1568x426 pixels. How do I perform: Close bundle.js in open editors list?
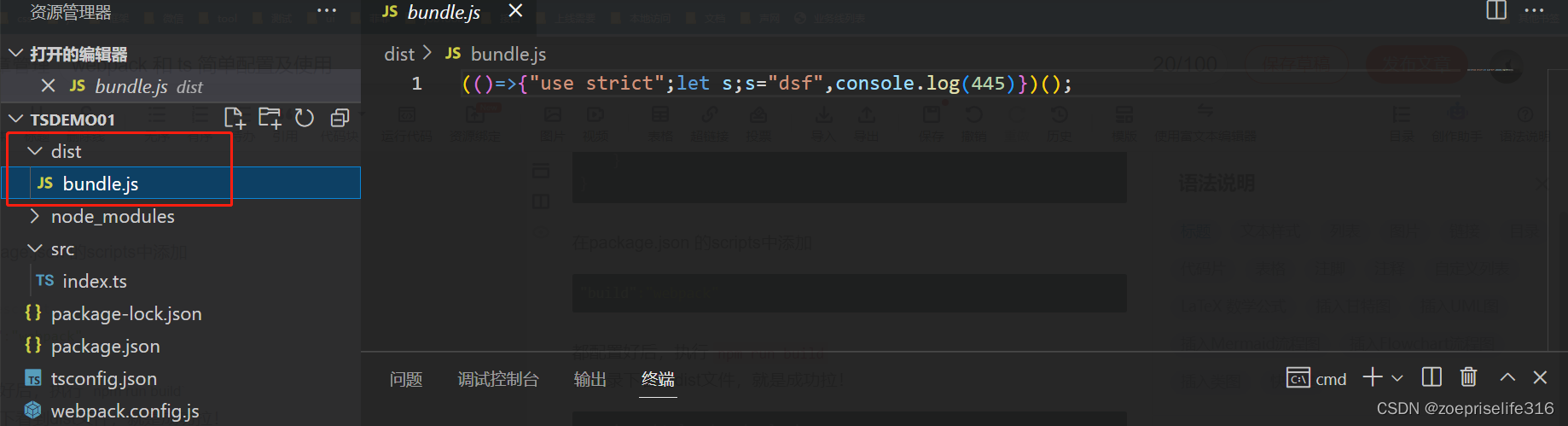49,86
